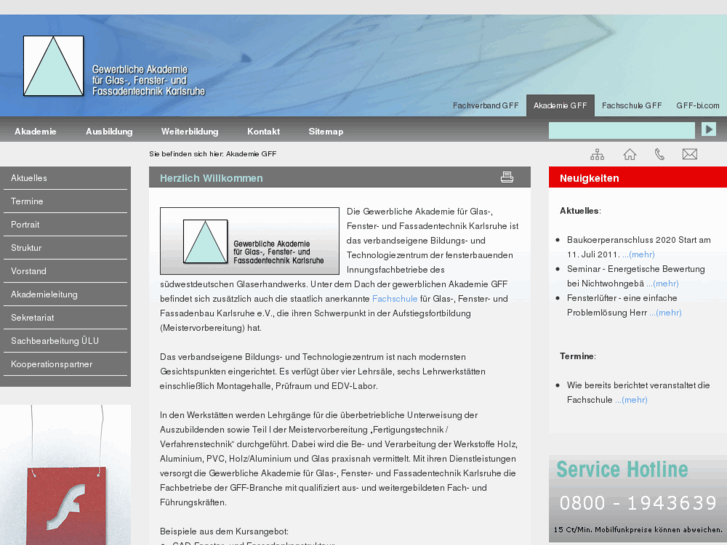Click the academy logo image in welcome article
727x545 pixels.
point(249,241)
